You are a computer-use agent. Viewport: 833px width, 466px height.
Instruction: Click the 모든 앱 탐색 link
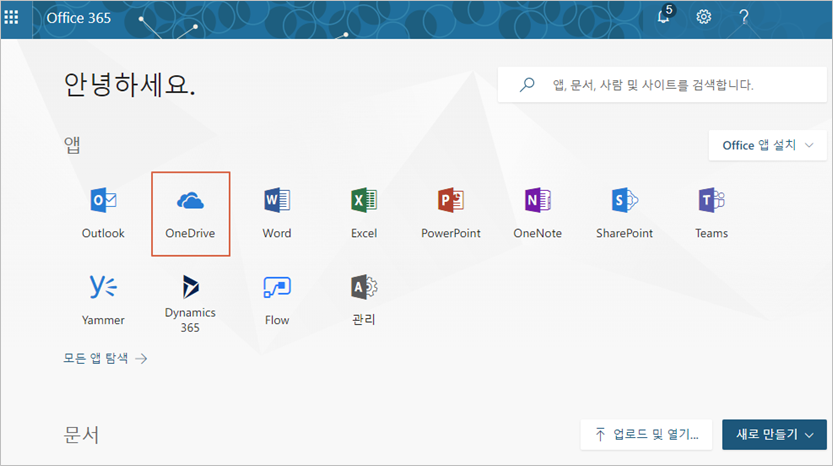(106, 358)
